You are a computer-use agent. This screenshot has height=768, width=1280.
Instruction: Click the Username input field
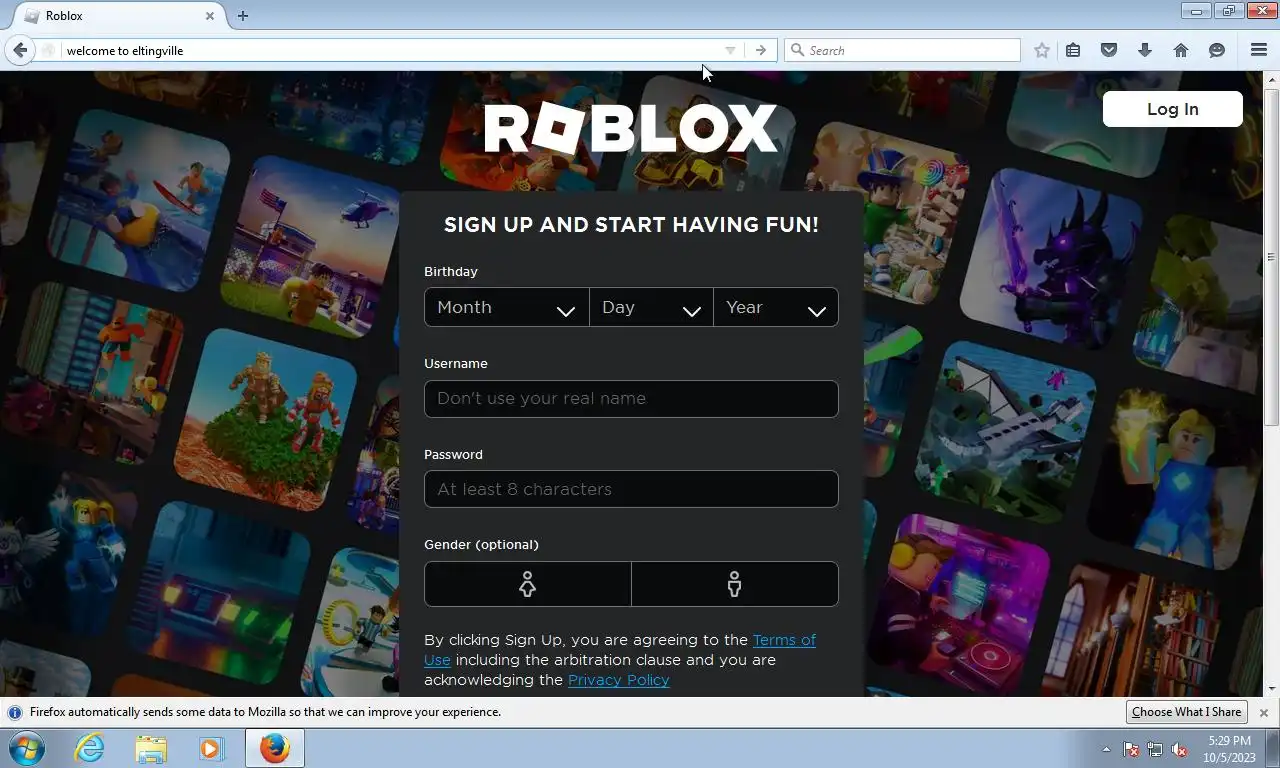(631, 398)
